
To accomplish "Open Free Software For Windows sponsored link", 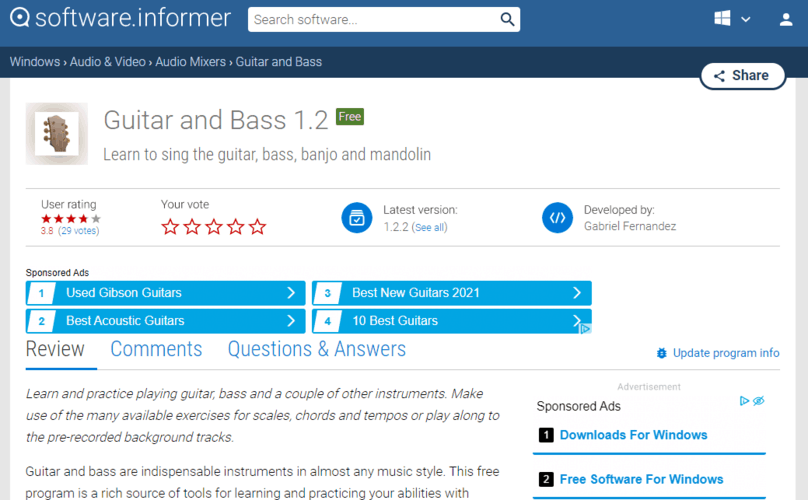I will point(642,479).
